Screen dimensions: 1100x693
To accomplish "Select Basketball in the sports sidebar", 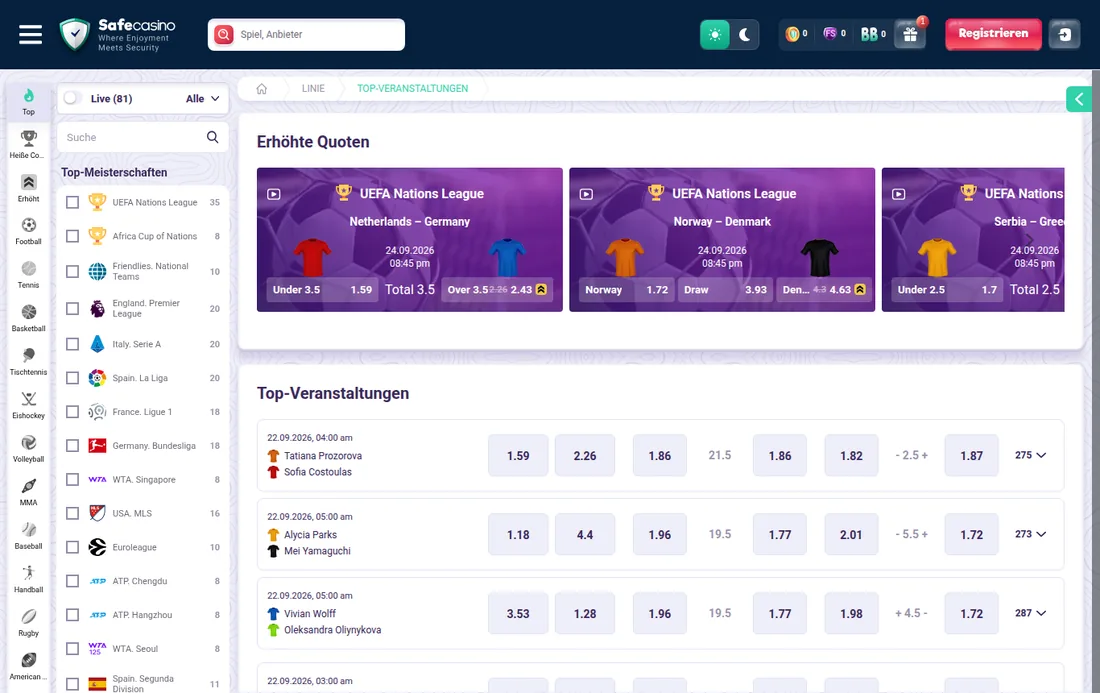I will click(28, 318).
